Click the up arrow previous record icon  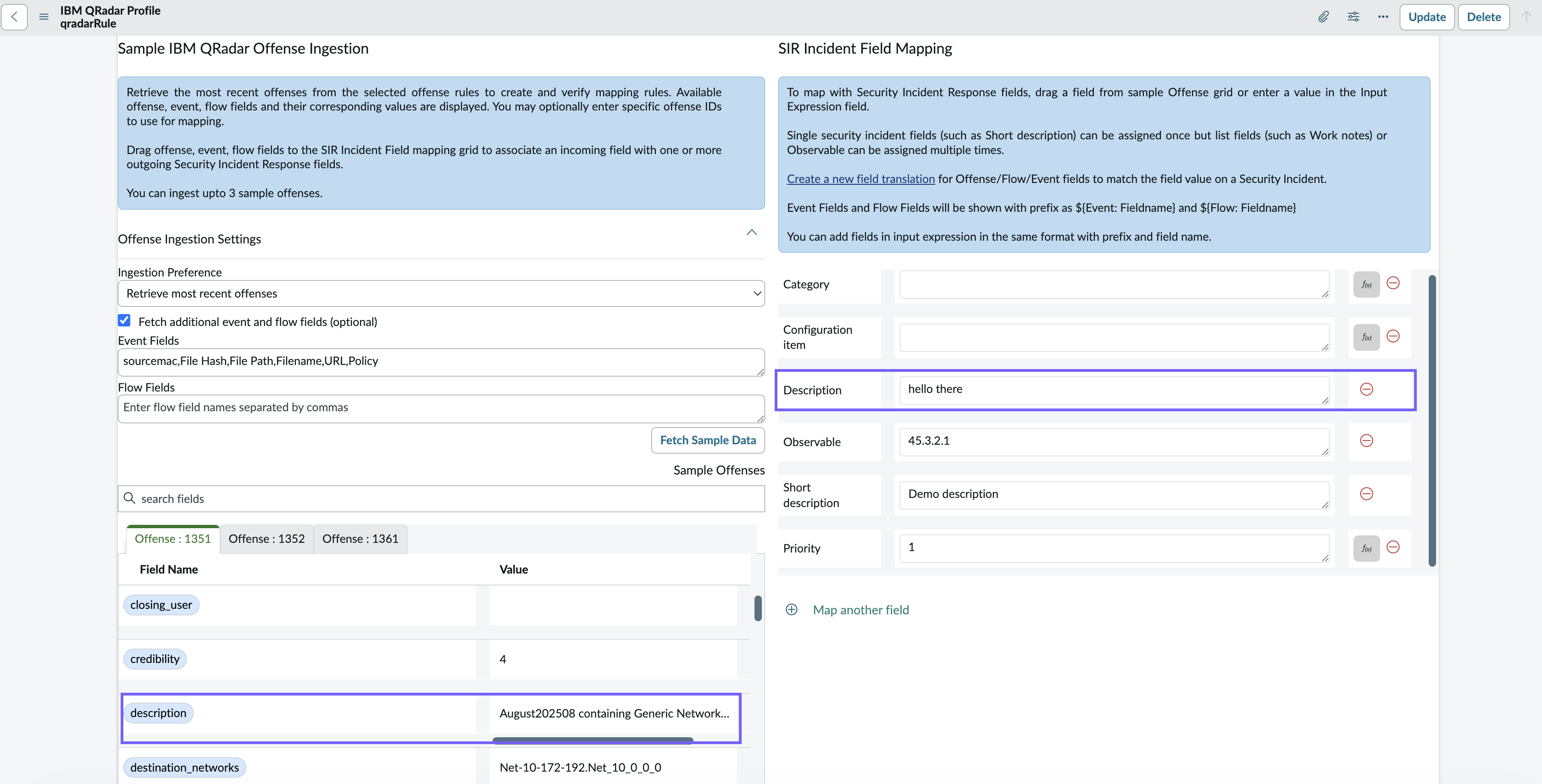1526,17
